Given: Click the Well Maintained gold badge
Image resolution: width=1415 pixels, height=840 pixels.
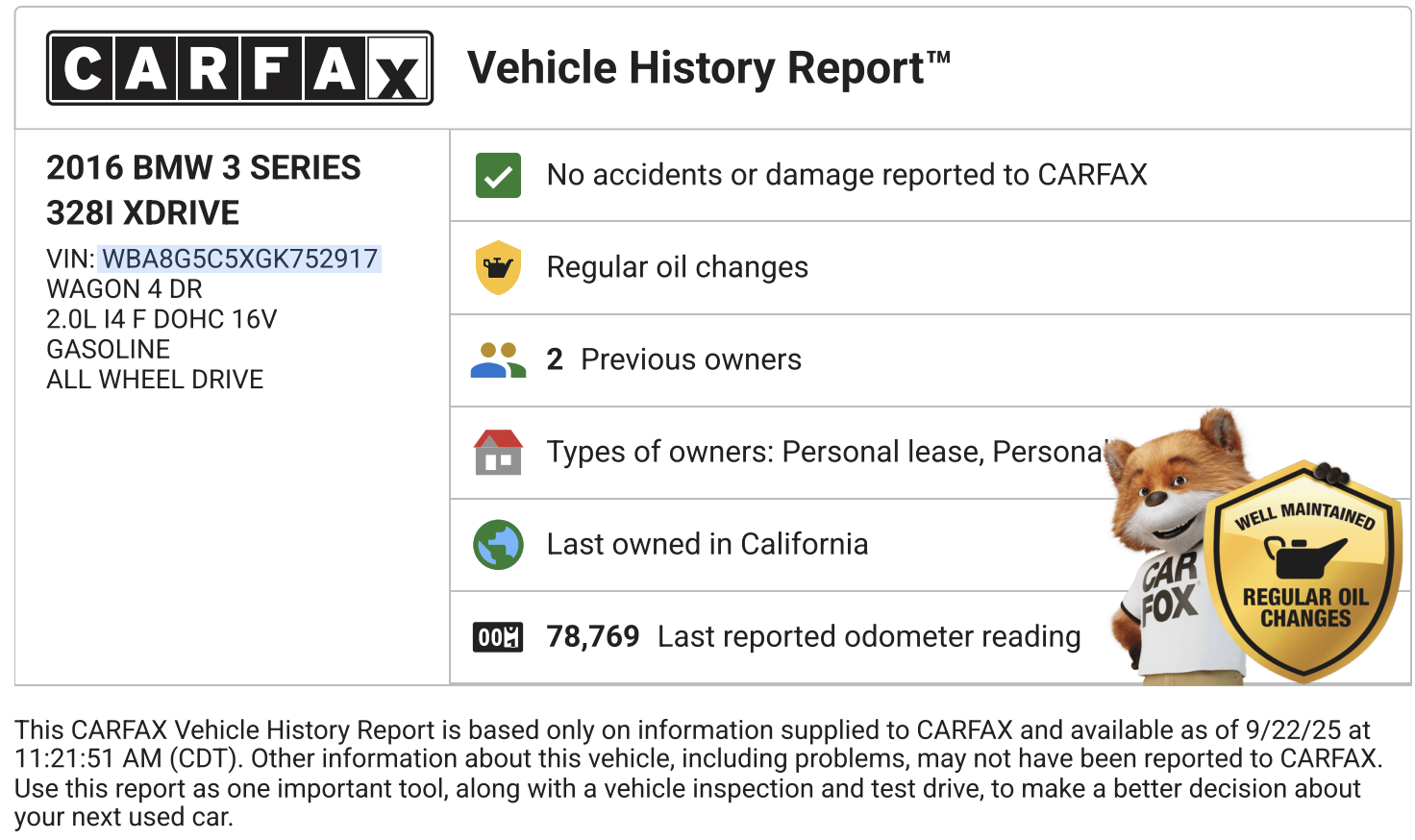Looking at the screenshot, I should point(1304,572).
